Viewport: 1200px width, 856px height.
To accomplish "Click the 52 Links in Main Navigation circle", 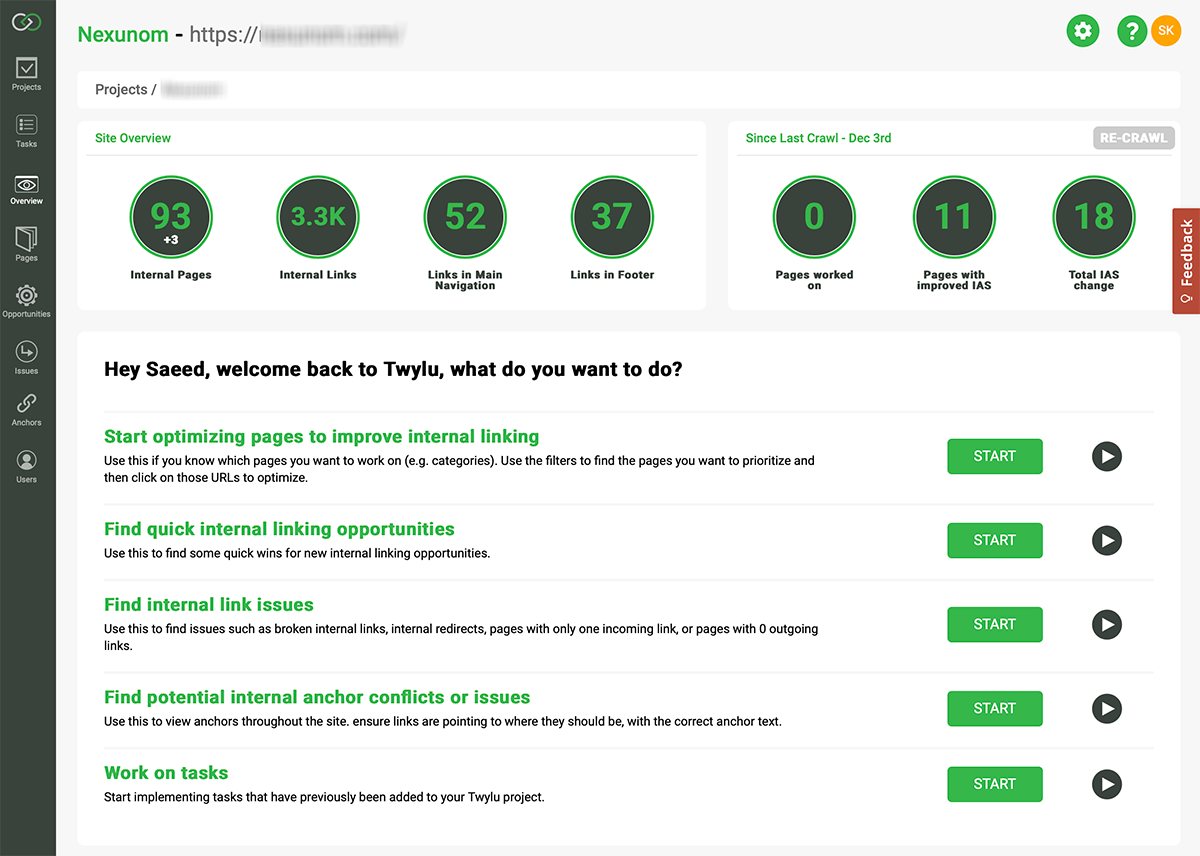I will pyautogui.click(x=465, y=217).
